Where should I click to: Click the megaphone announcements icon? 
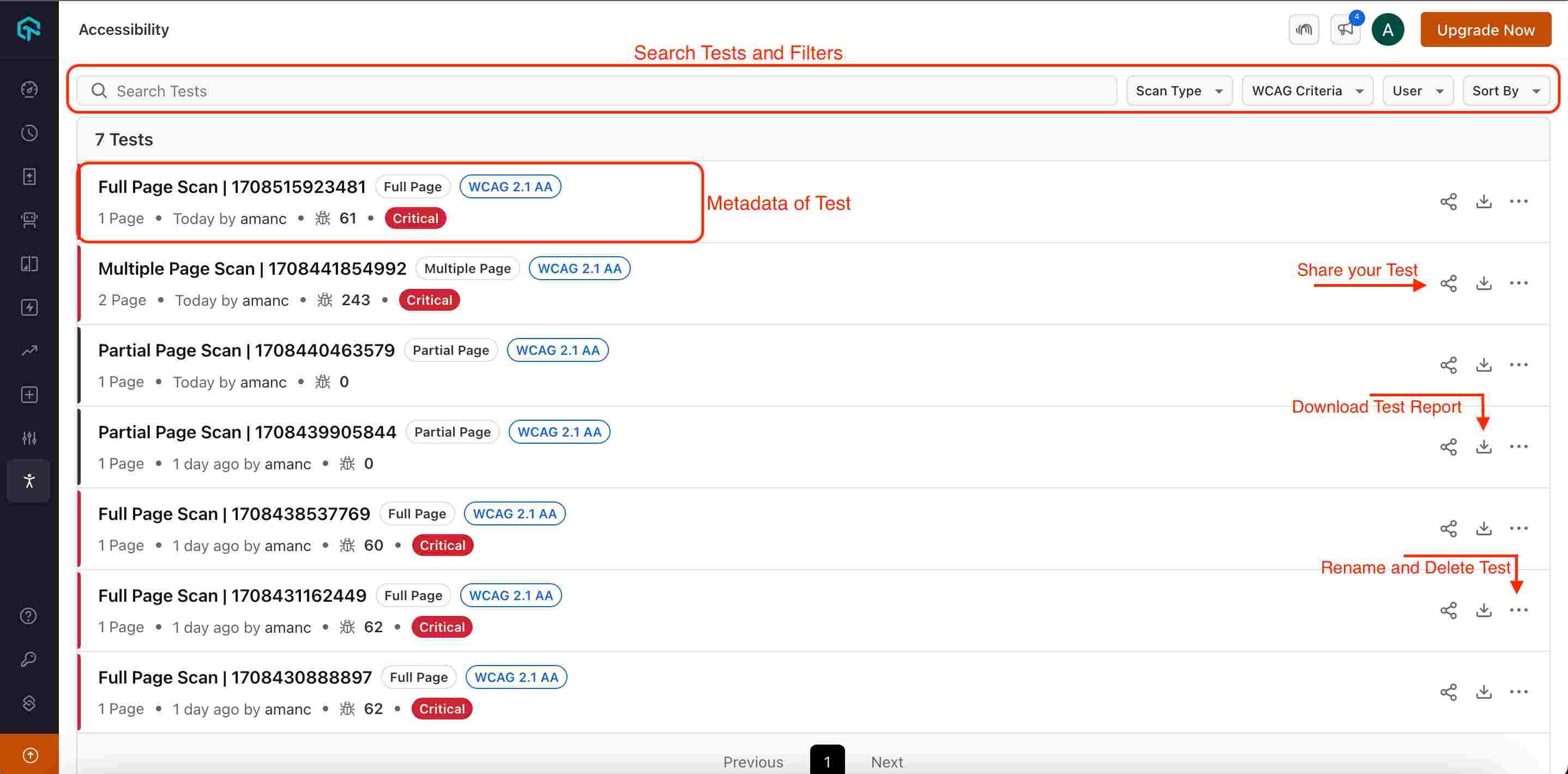(x=1344, y=30)
